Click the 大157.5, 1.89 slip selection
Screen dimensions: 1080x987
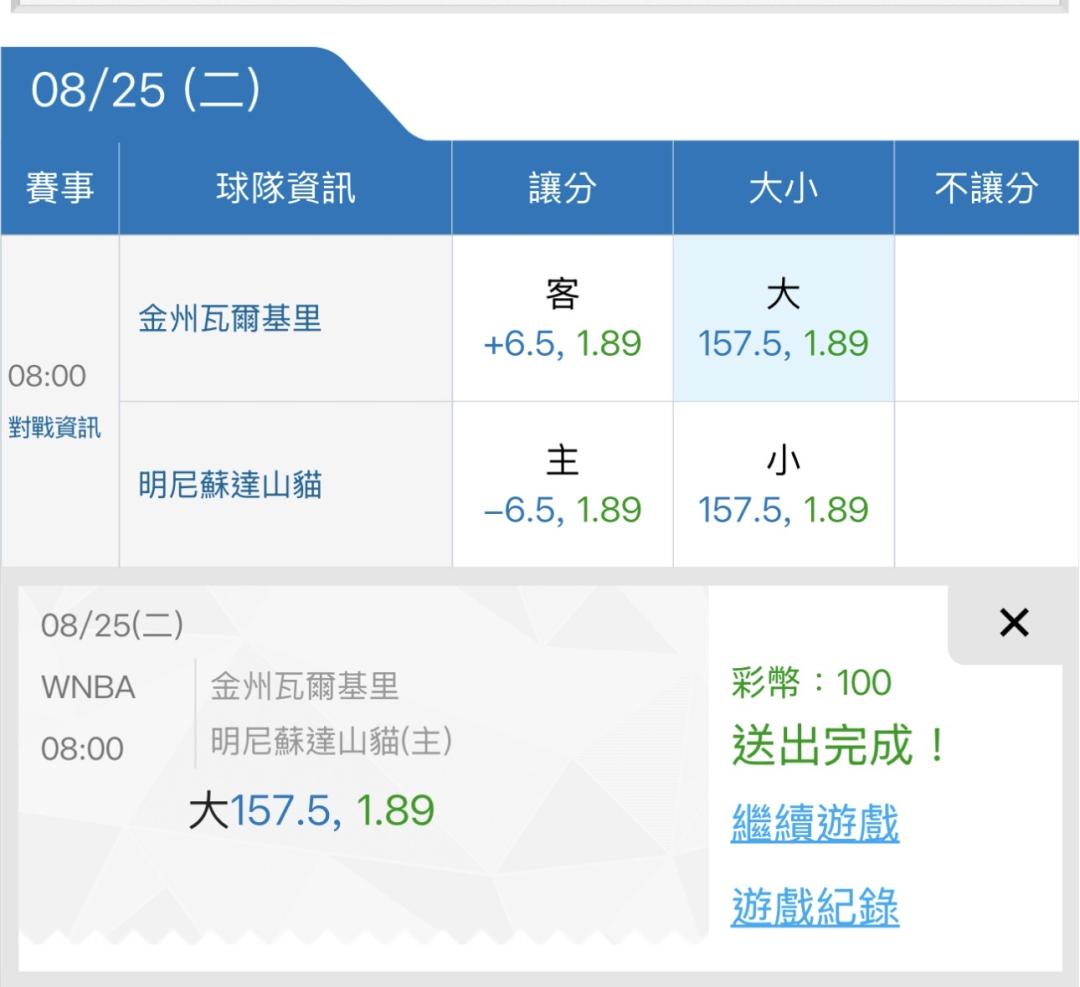311,810
